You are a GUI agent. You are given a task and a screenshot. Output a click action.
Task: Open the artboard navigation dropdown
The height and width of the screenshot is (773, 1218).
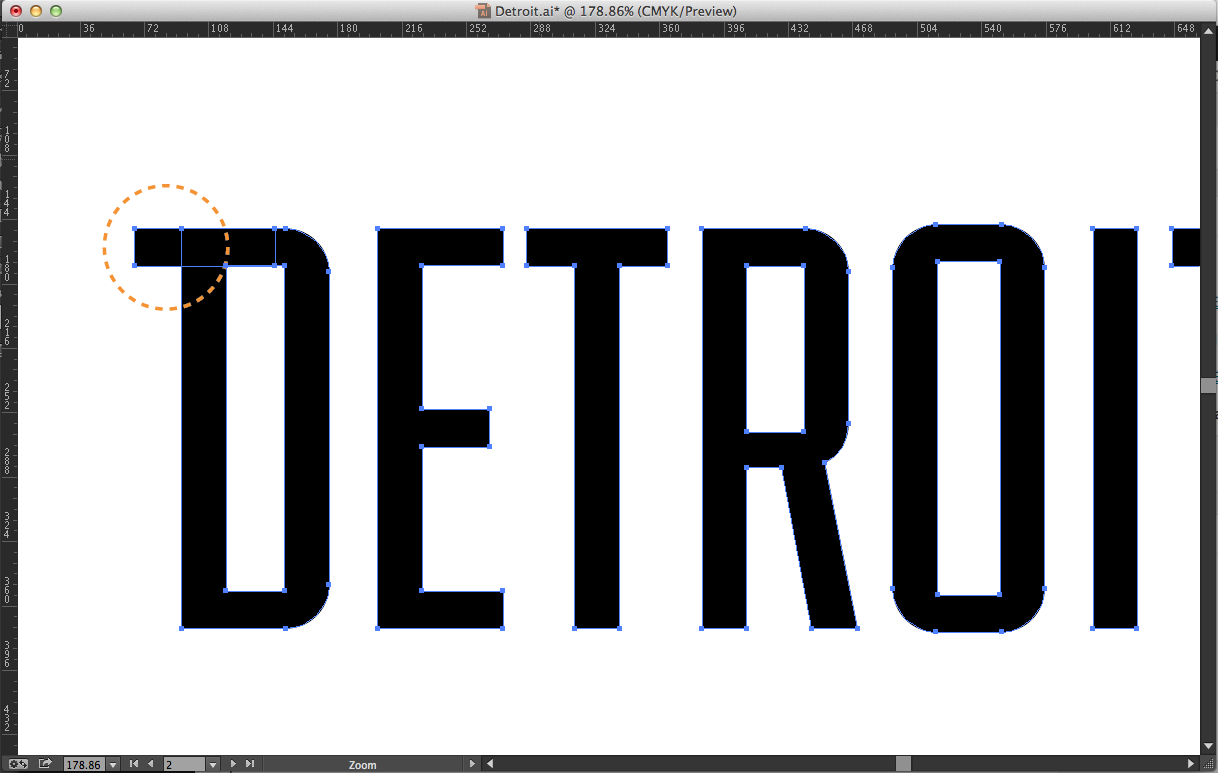[x=213, y=765]
